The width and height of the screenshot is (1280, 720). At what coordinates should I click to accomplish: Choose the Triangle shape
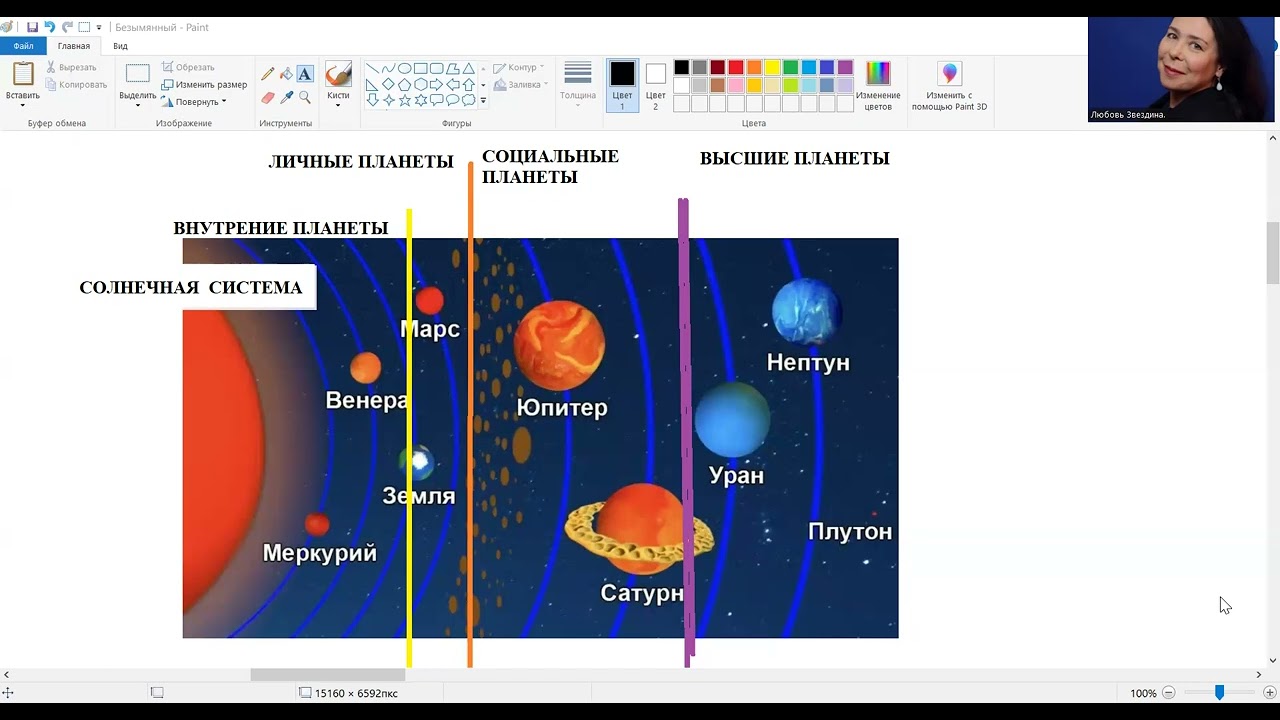pos(469,68)
